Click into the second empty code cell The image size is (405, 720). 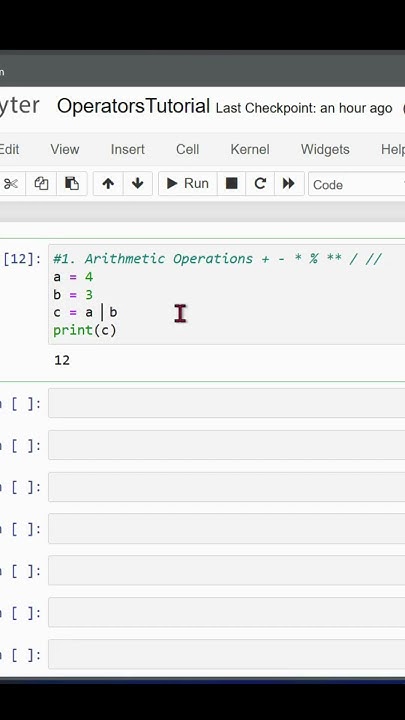click(x=226, y=445)
